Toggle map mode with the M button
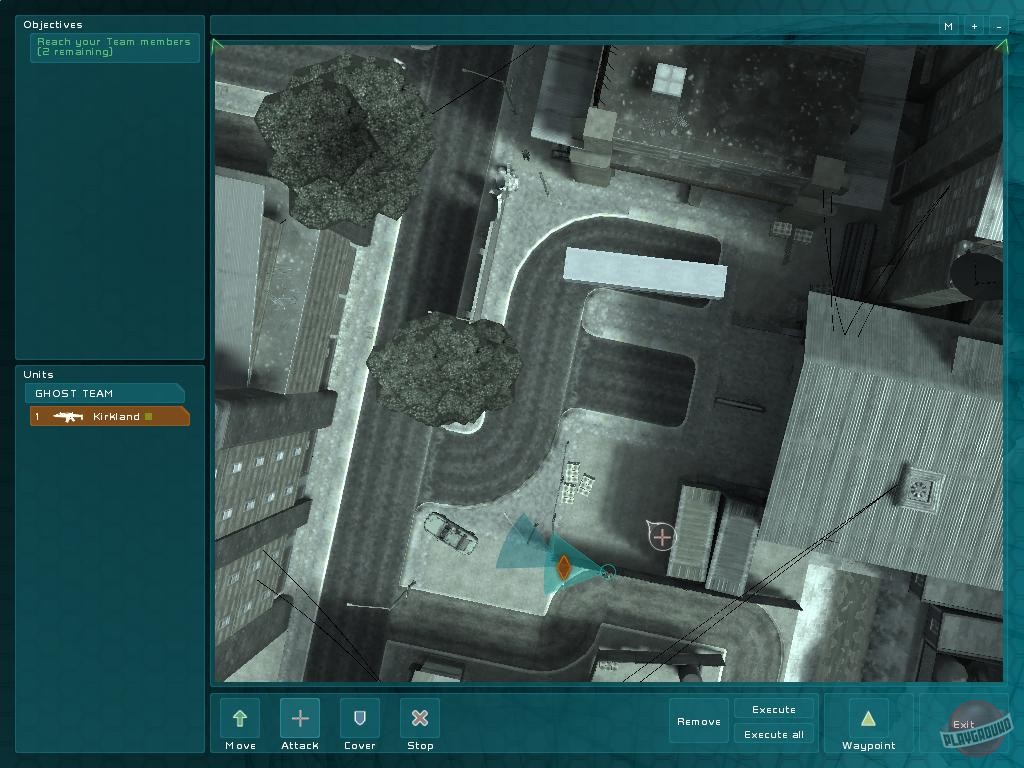Image resolution: width=1024 pixels, height=768 pixels. pos(948,26)
